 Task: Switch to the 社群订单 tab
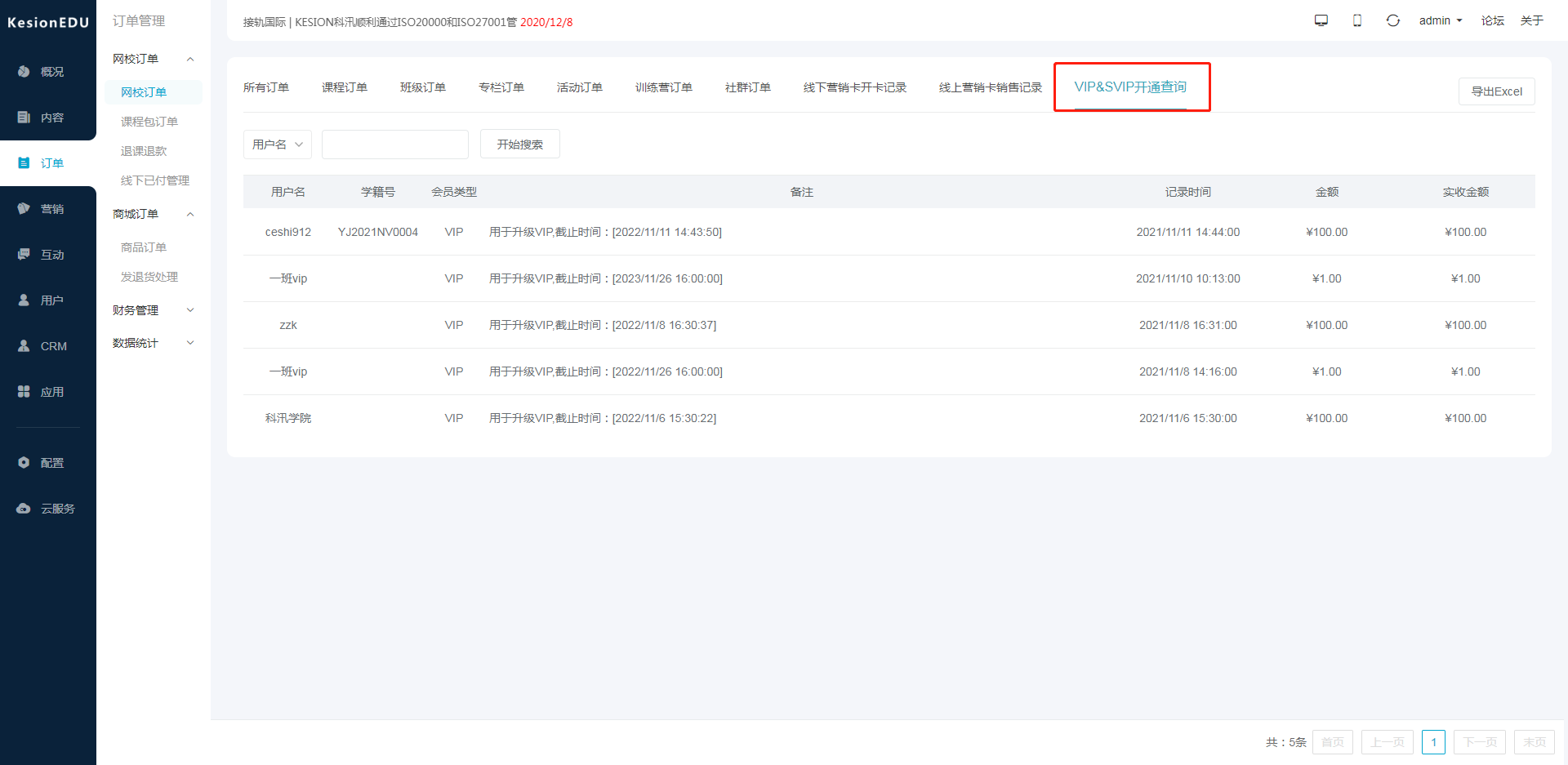748,87
